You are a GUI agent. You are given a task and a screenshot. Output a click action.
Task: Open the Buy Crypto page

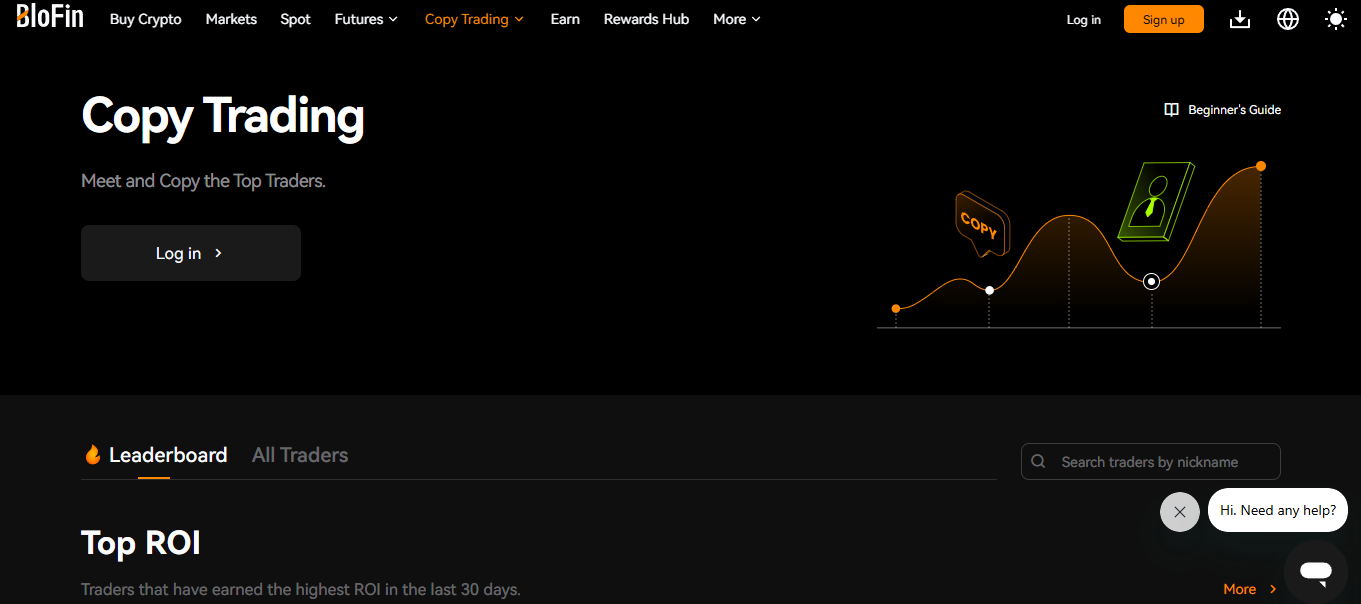click(x=146, y=19)
